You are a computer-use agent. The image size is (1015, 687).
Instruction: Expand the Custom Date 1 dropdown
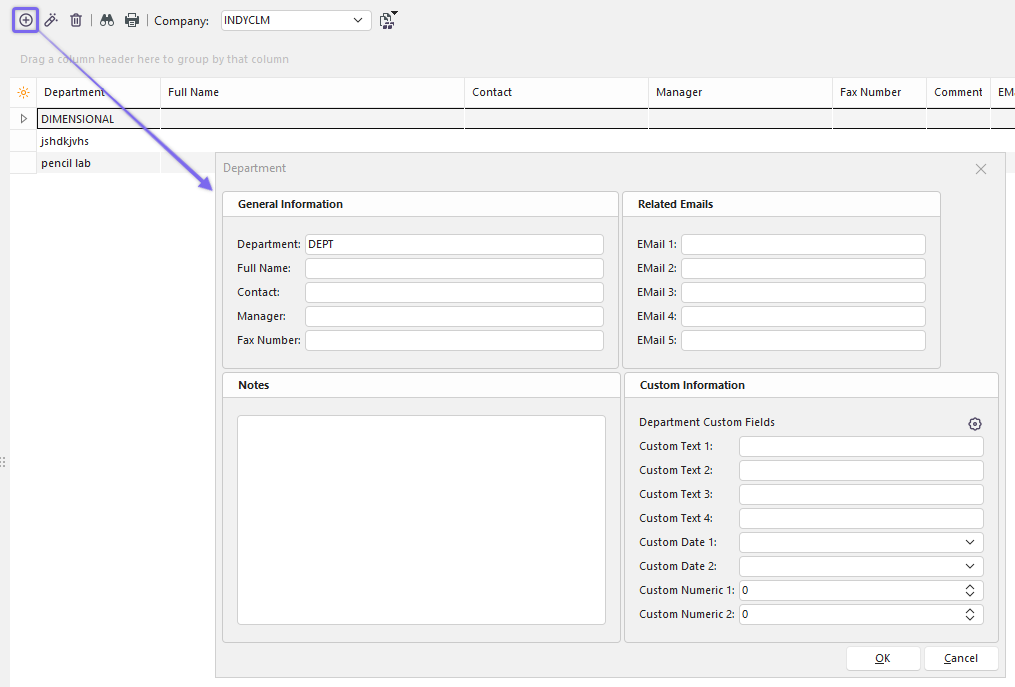tap(969, 542)
